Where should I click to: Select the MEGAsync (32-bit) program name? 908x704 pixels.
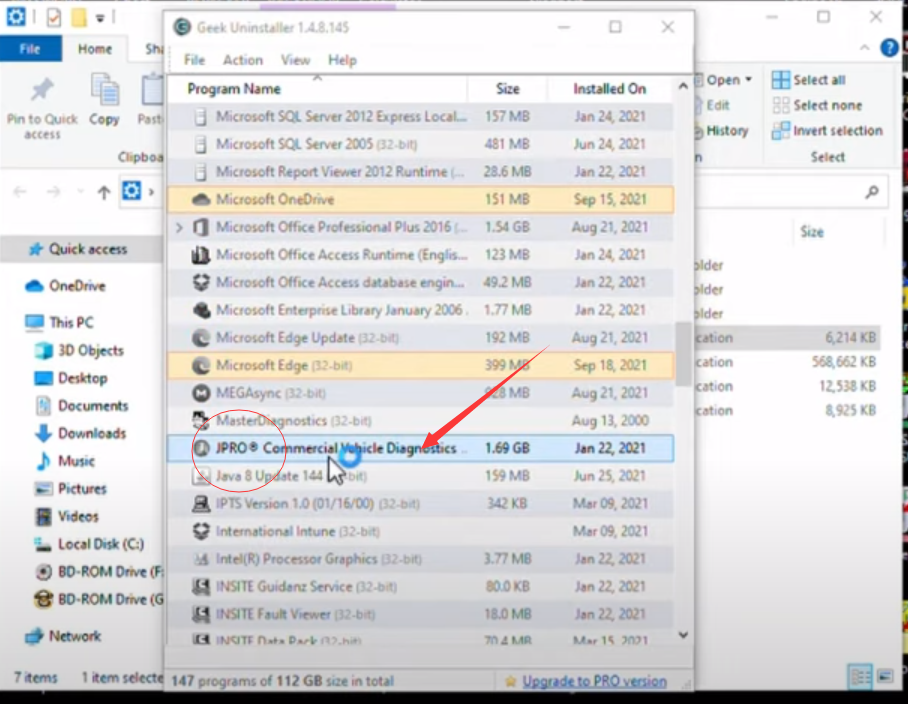[270, 393]
